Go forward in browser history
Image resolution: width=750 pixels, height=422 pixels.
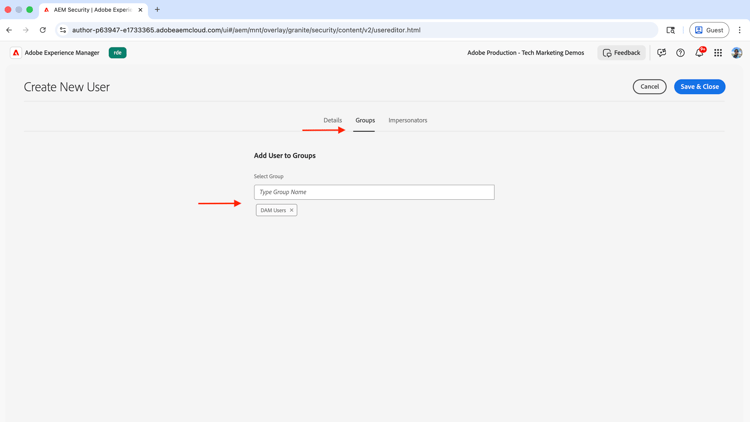point(26,30)
